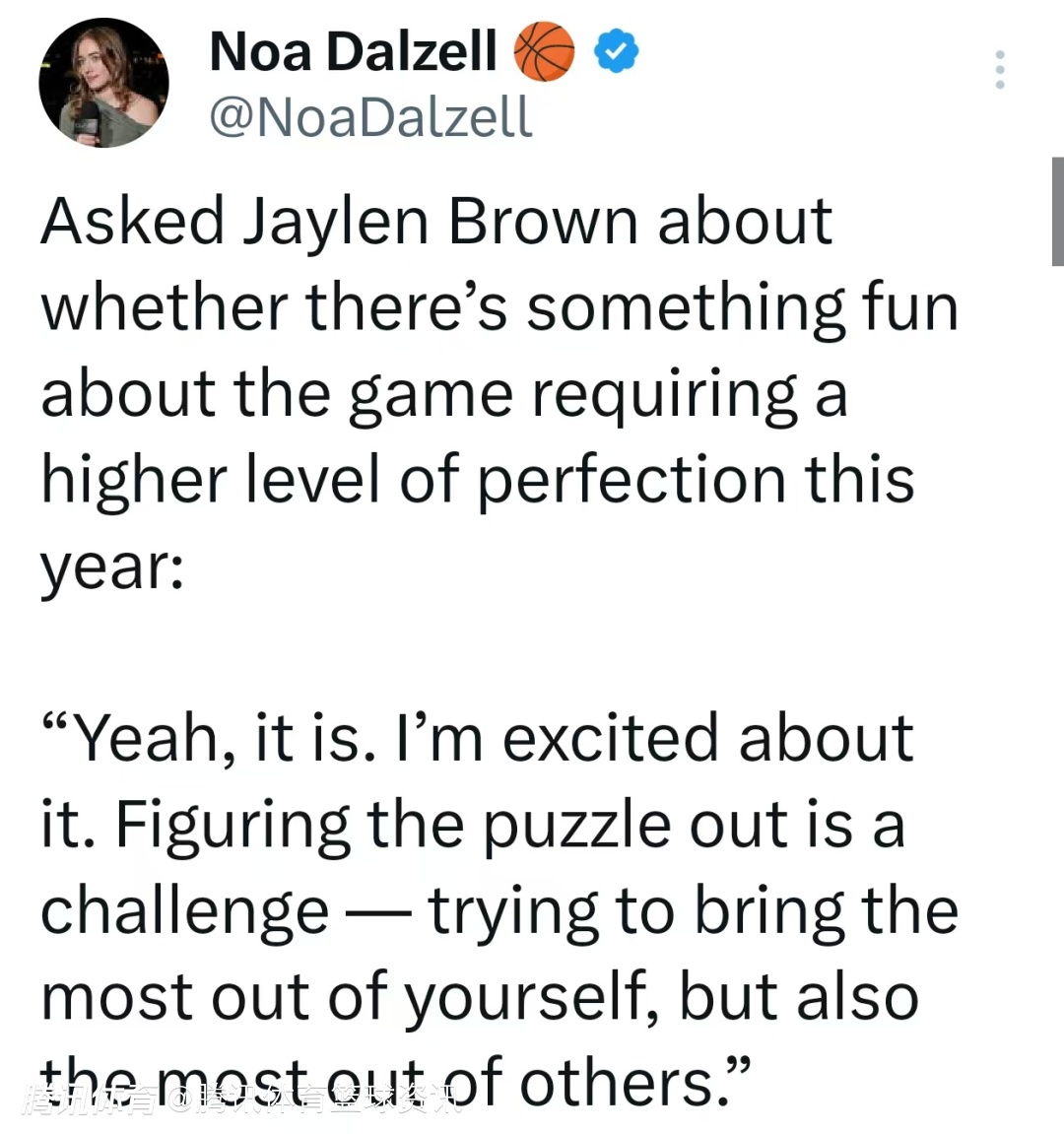
Task: Click the words "Jaylen Brown" in the tweet
Action: click(x=440, y=221)
